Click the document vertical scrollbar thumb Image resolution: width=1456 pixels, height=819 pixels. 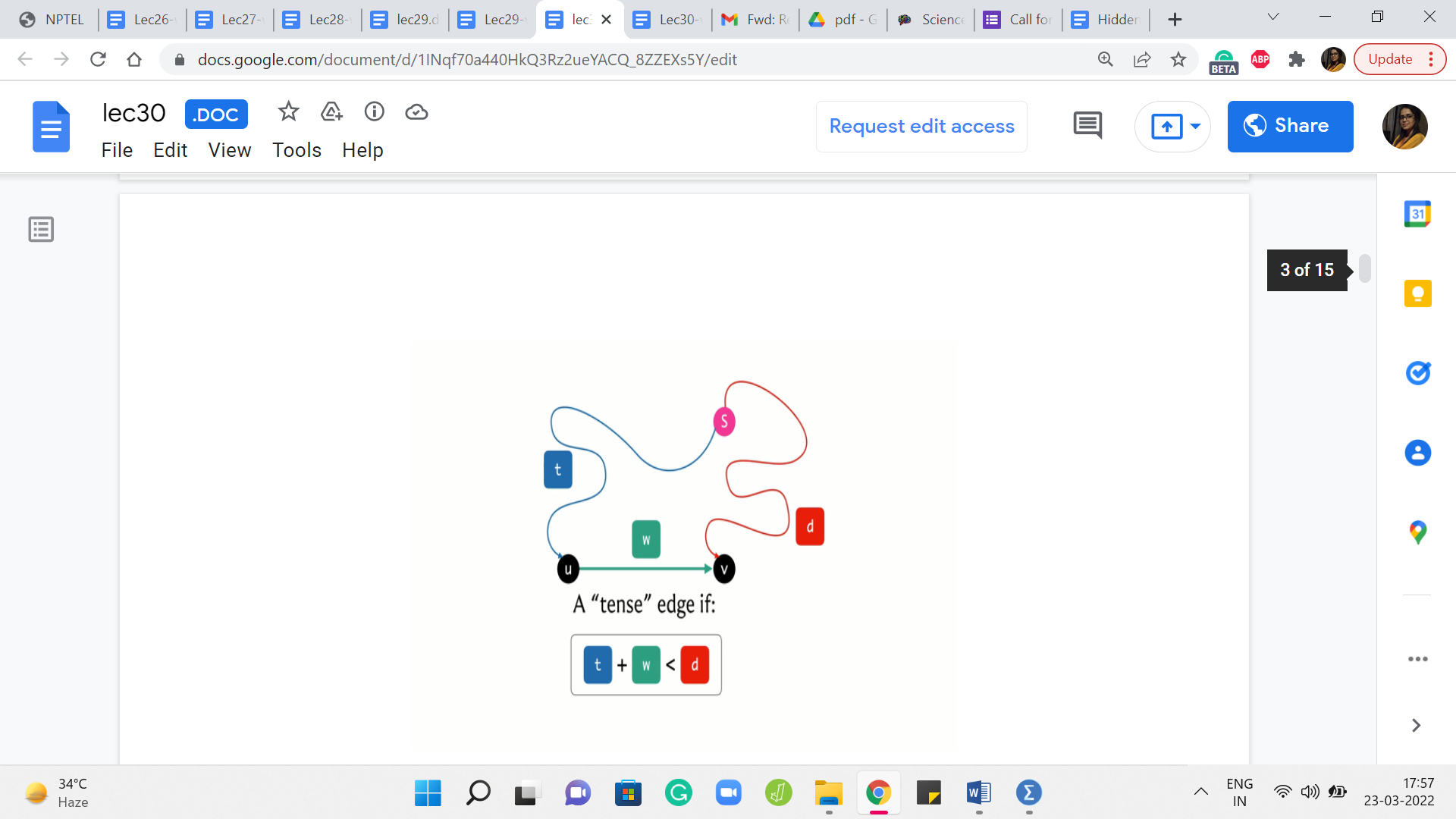click(x=1365, y=269)
